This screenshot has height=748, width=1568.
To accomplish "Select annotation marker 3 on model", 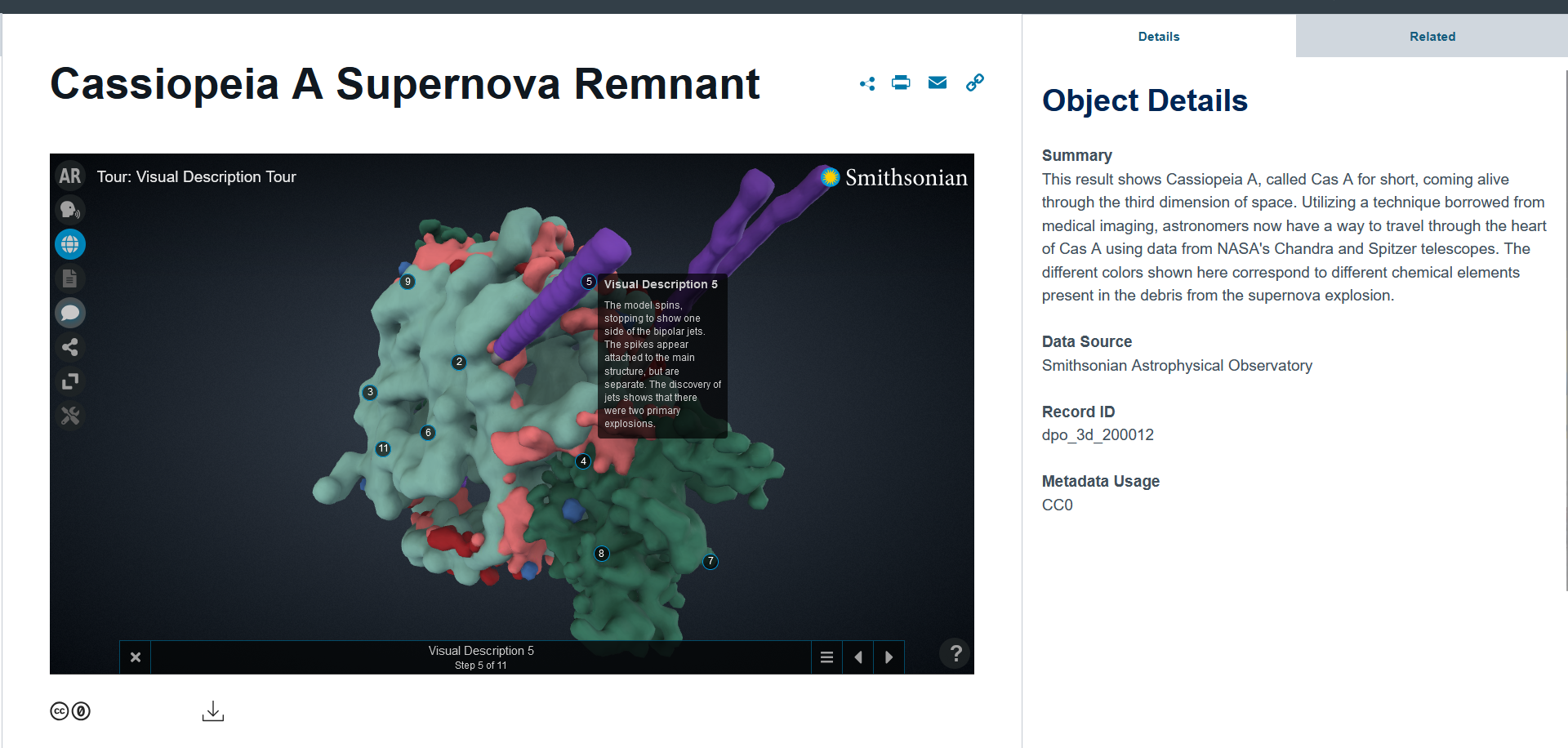I will click(370, 392).
